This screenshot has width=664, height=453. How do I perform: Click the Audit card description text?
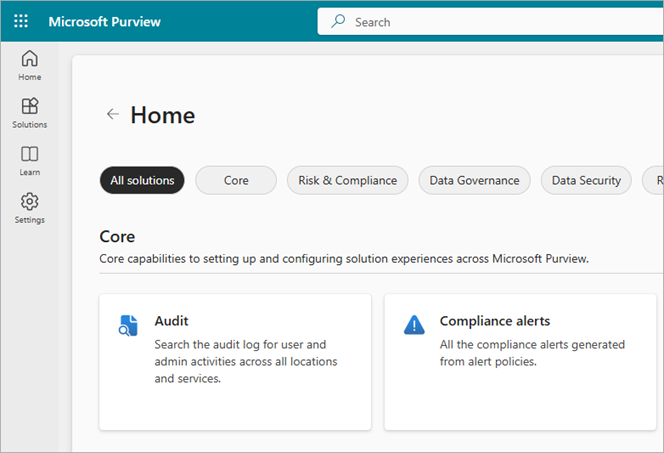click(x=245, y=361)
